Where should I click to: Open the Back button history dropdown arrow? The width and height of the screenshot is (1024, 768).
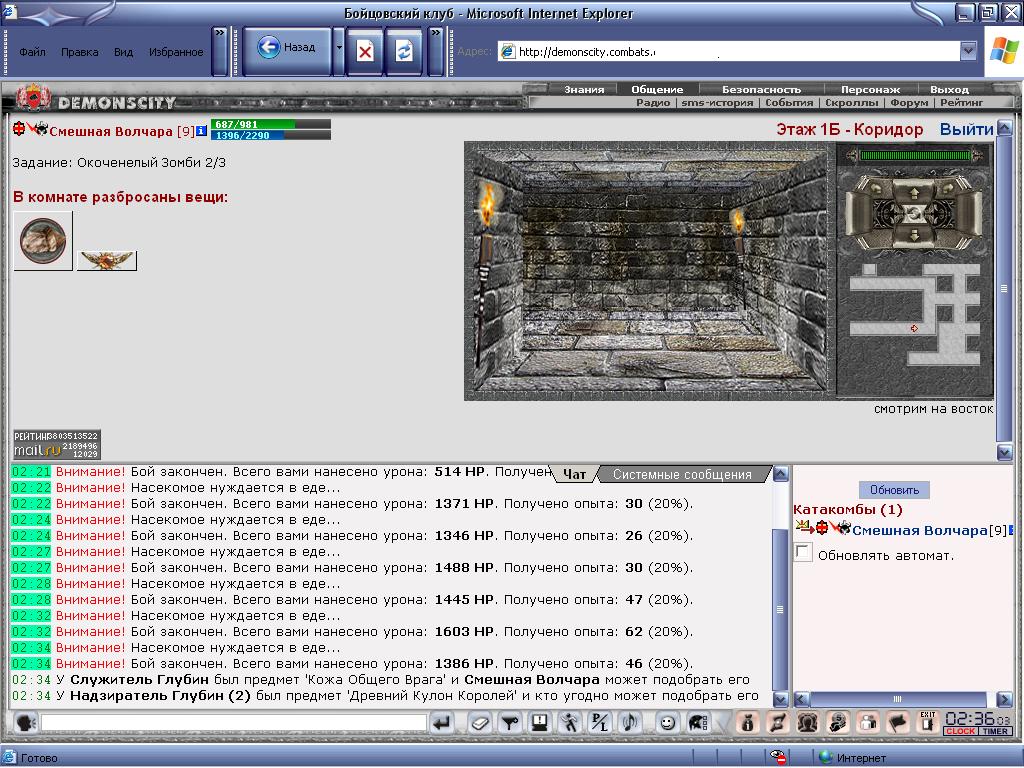[339, 48]
